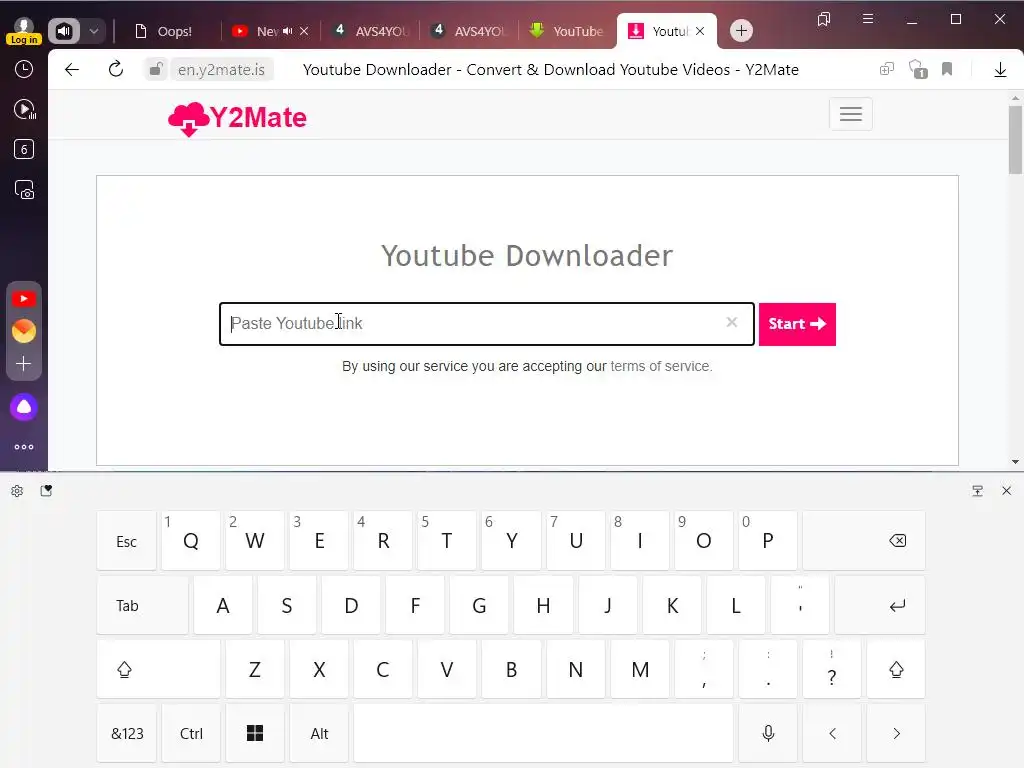Tap the question mark key
The height and width of the screenshot is (768, 1024).
831,669
